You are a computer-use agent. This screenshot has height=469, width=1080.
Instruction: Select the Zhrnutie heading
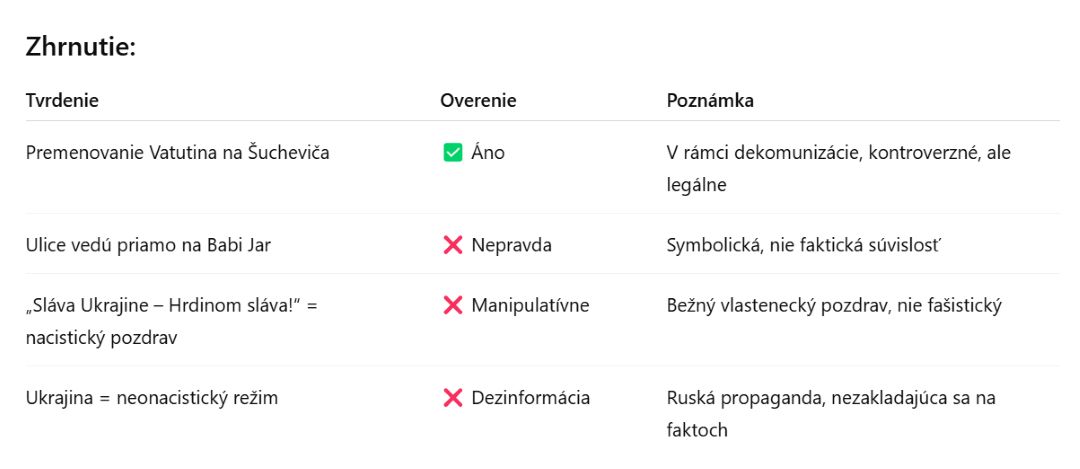click(81, 47)
